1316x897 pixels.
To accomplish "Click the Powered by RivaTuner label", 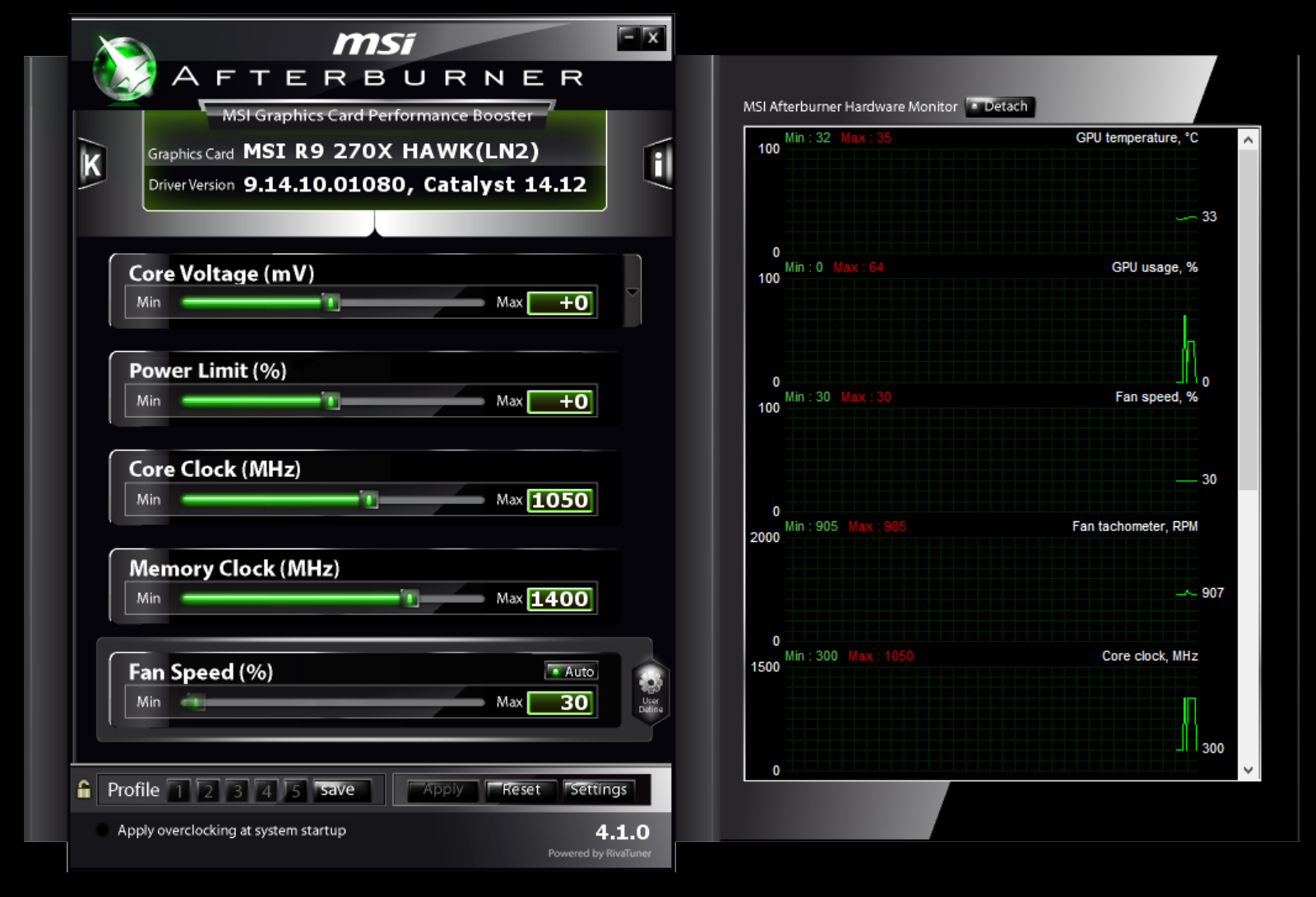I will pos(599,853).
